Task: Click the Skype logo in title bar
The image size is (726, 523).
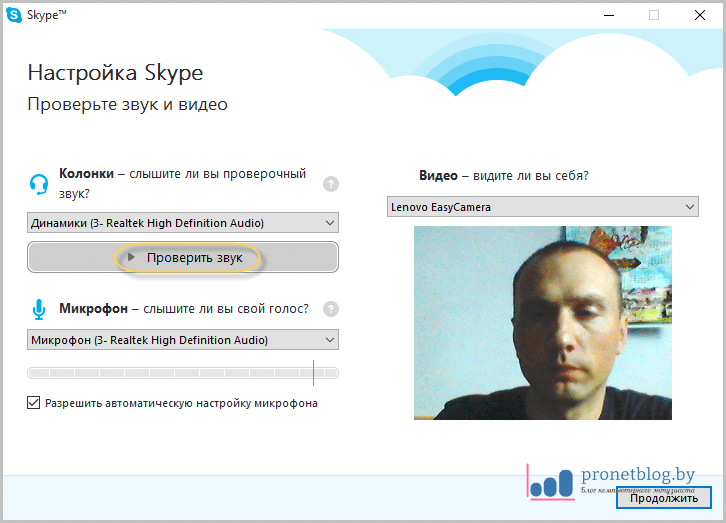Action: tap(14, 15)
